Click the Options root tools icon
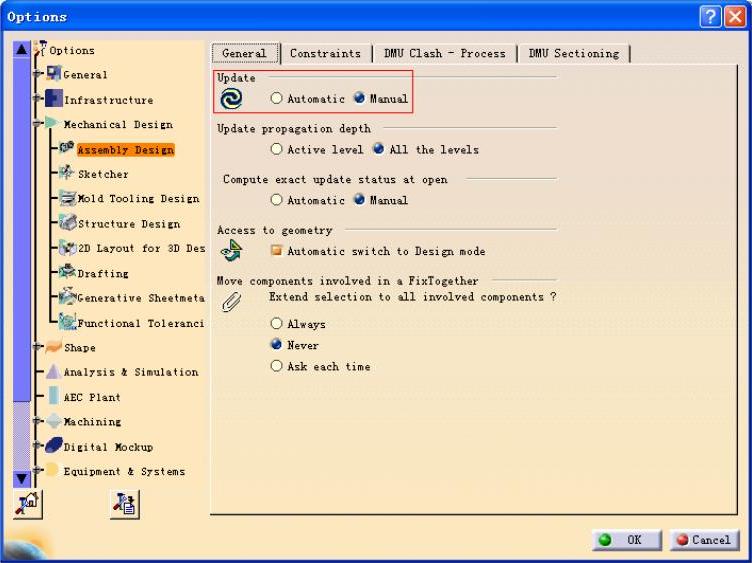Image resolution: width=752 pixels, height=563 pixels. [40, 48]
